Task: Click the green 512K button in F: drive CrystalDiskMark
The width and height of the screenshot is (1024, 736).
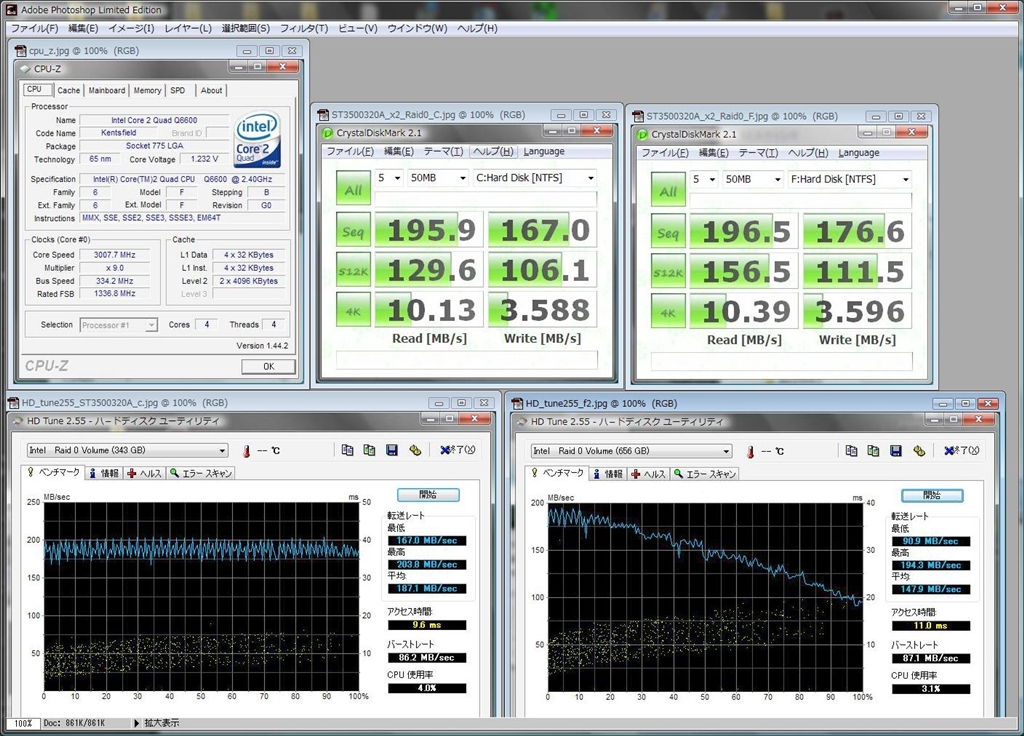Action: coord(668,272)
